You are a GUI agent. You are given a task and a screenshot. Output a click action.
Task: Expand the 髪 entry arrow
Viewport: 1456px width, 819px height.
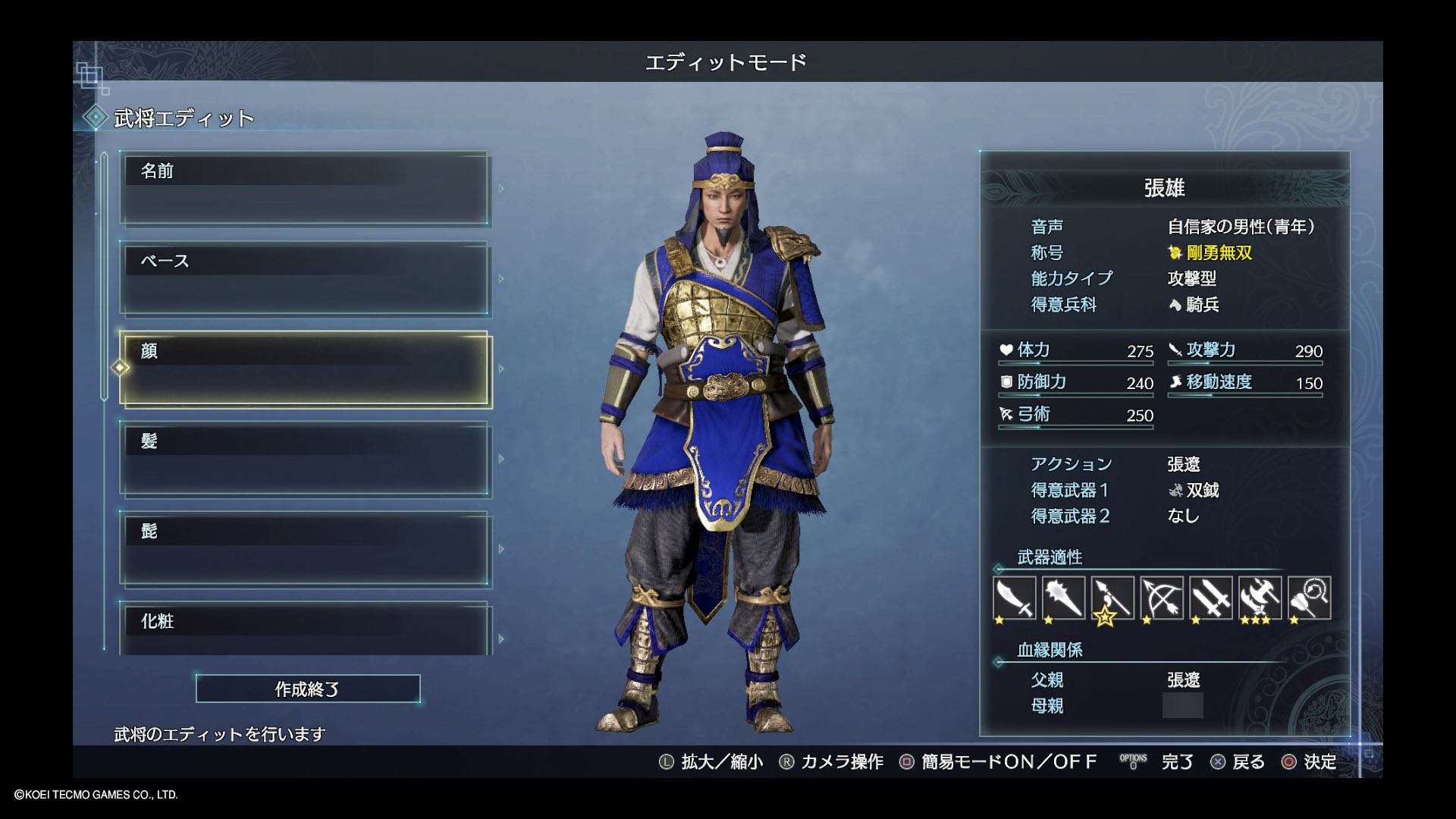[x=501, y=459]
